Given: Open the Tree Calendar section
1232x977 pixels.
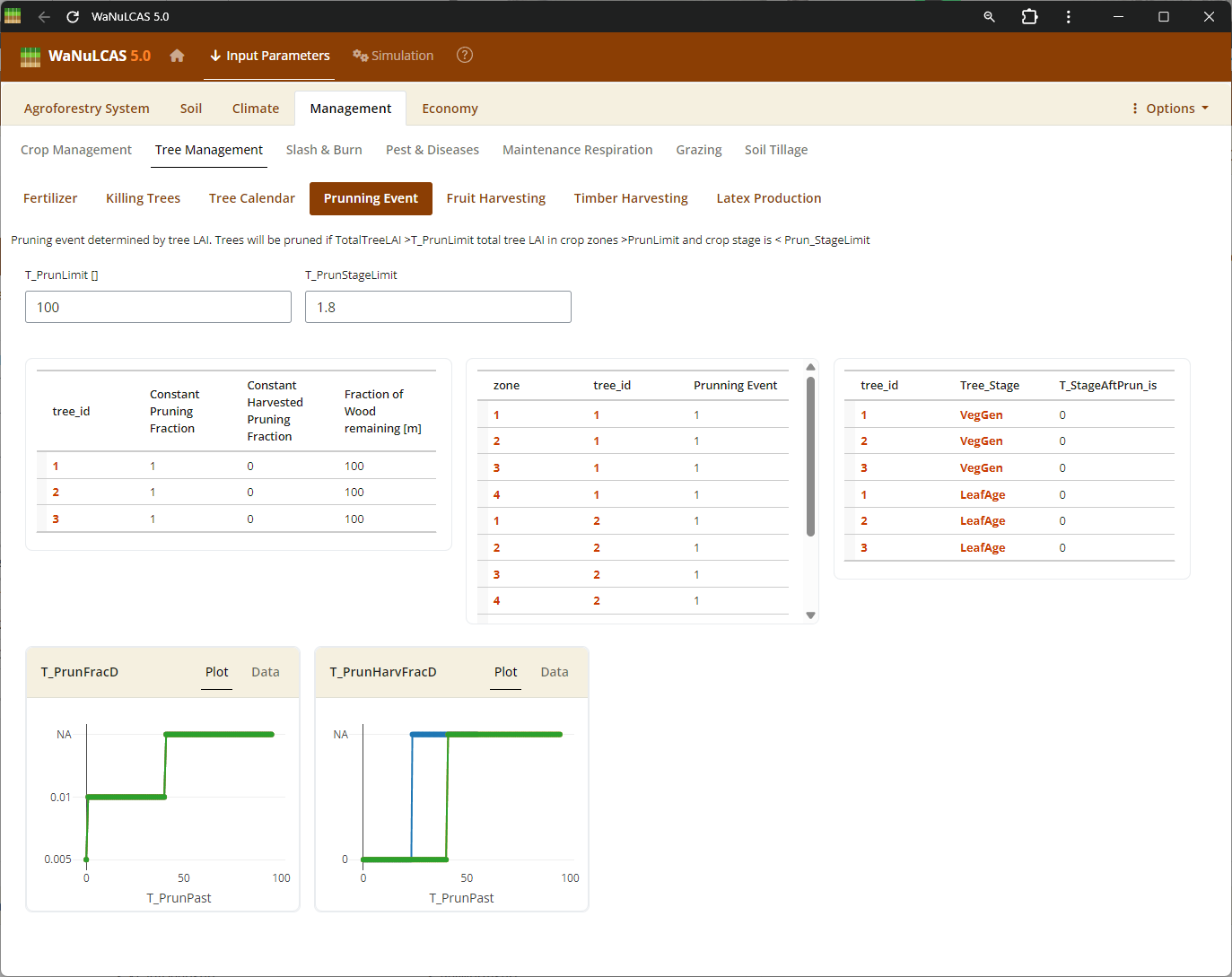Looking at the screenshot, I should (x=251, y=198).
